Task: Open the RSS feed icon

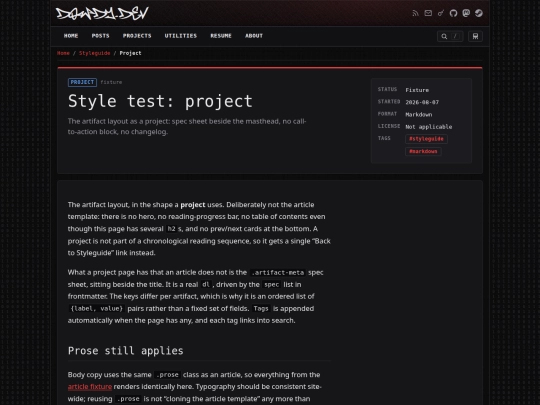Action: pyautogui.click(x=415, y=13)
